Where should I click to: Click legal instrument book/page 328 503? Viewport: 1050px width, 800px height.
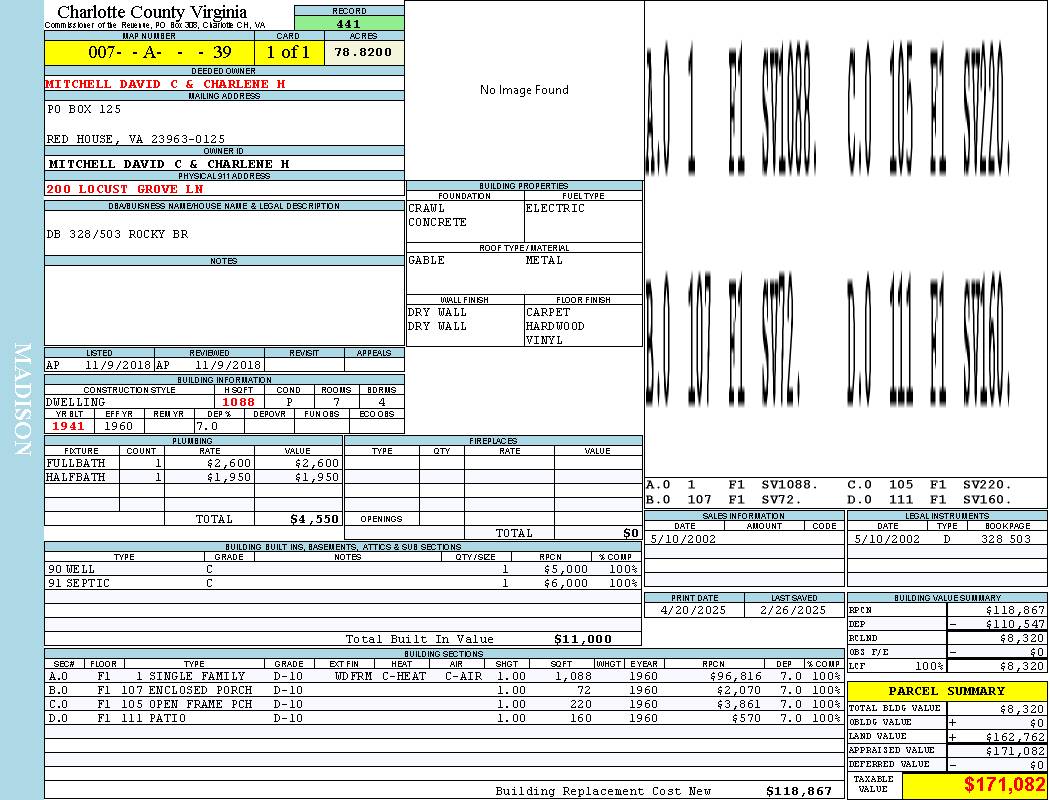click(x=1006, y=539)
